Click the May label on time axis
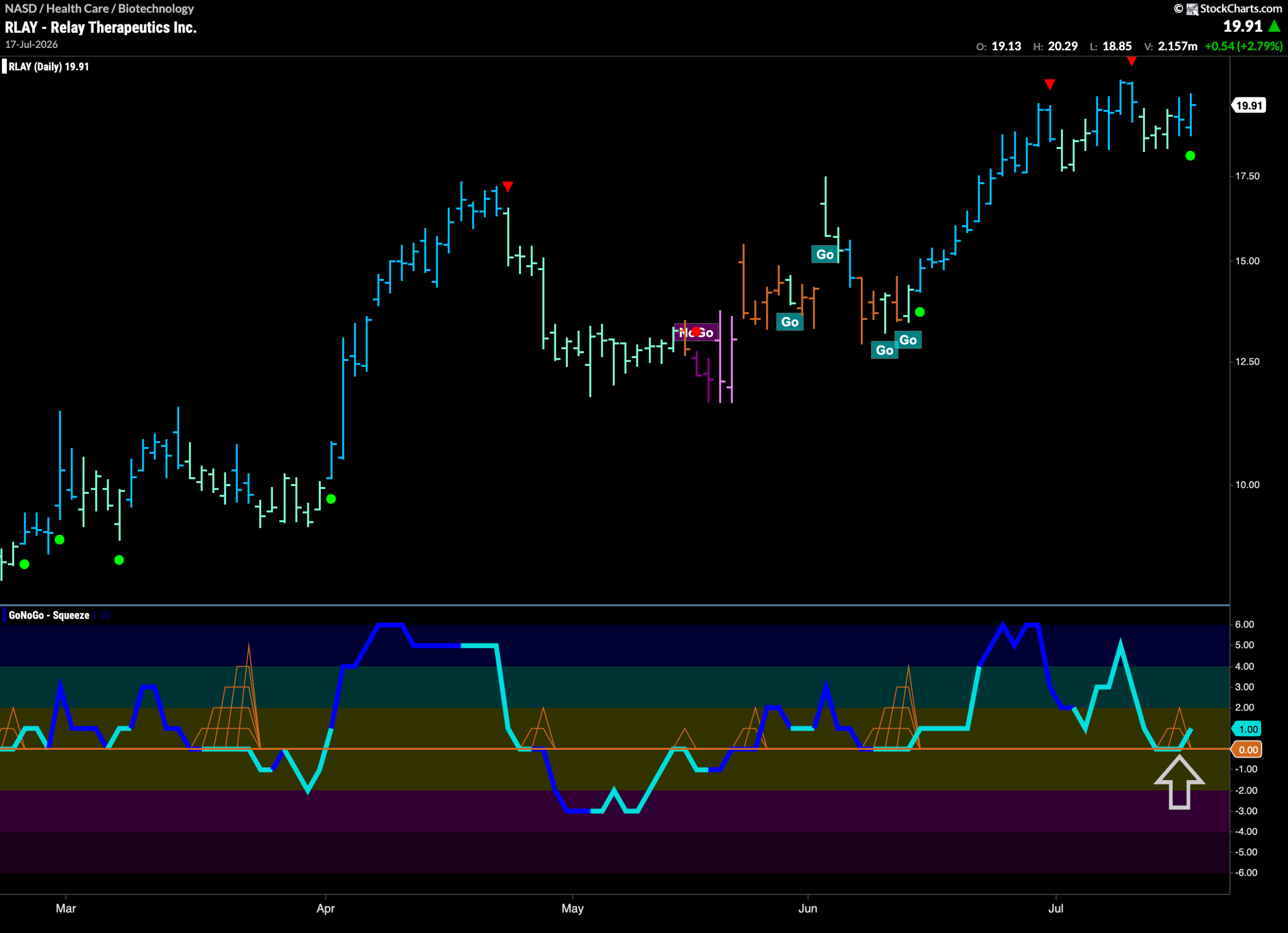This screenshot has width=1288, height=933. [573, 908]
